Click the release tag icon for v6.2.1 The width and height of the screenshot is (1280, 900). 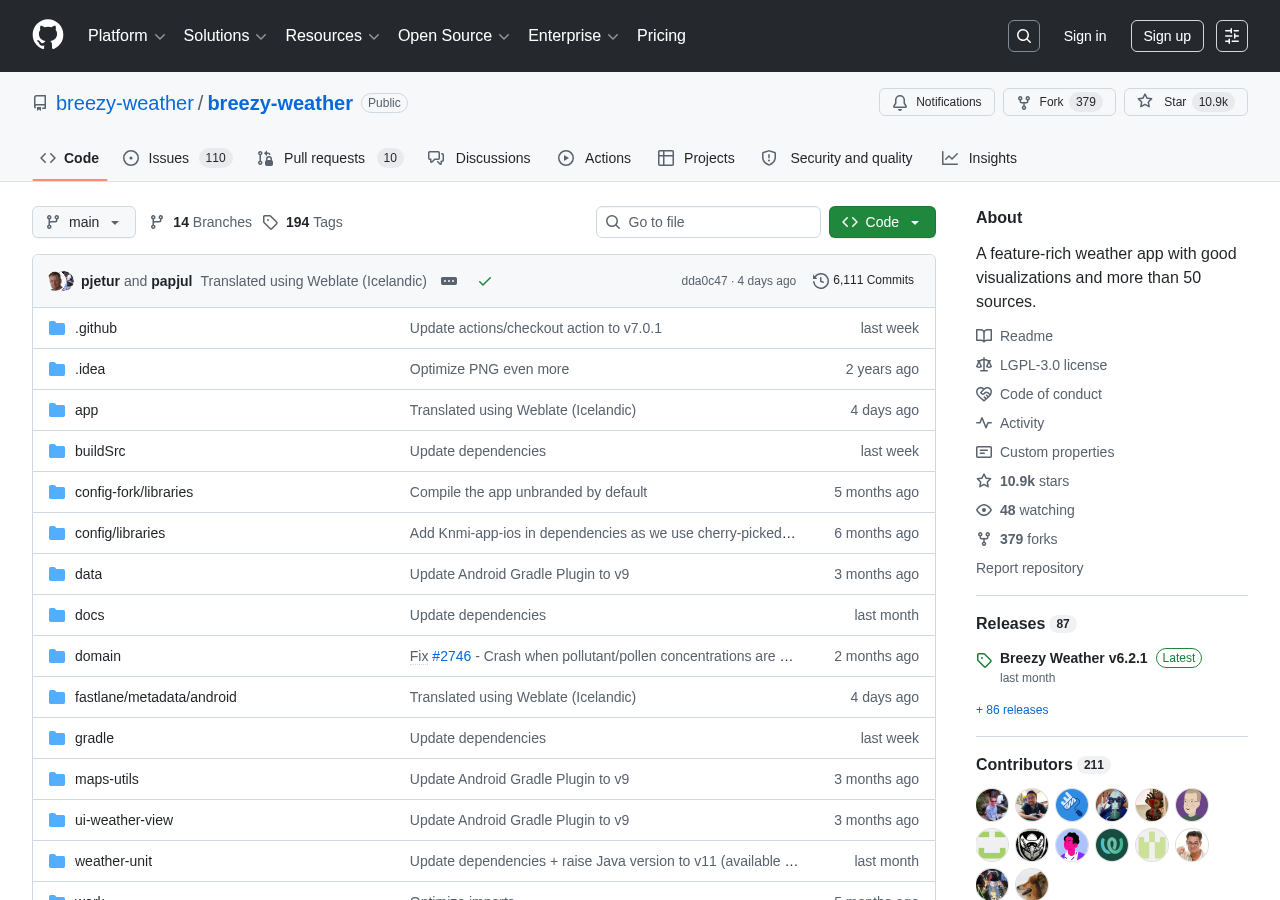(x=984, y=660)
